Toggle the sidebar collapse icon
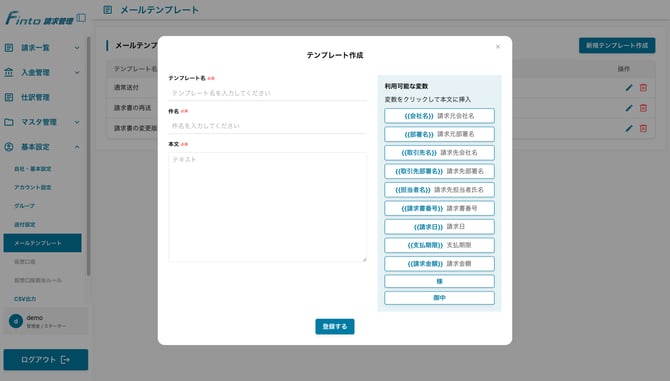The width and height of the screenshot is (670, 381). 81,18
